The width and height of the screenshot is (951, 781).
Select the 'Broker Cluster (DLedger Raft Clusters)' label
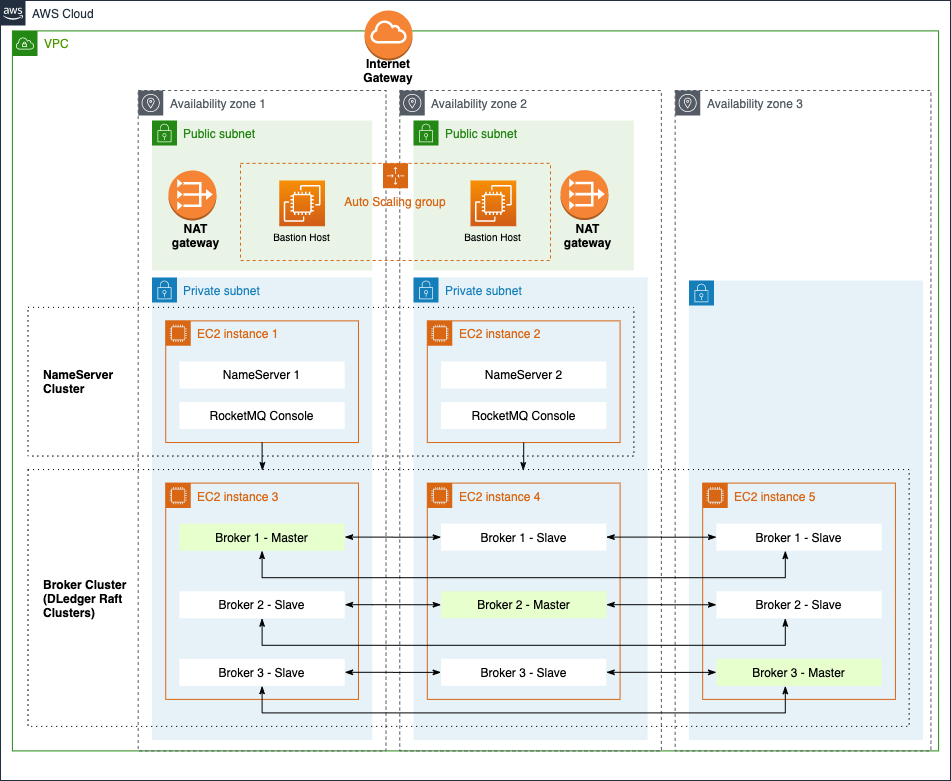[84, 599]
